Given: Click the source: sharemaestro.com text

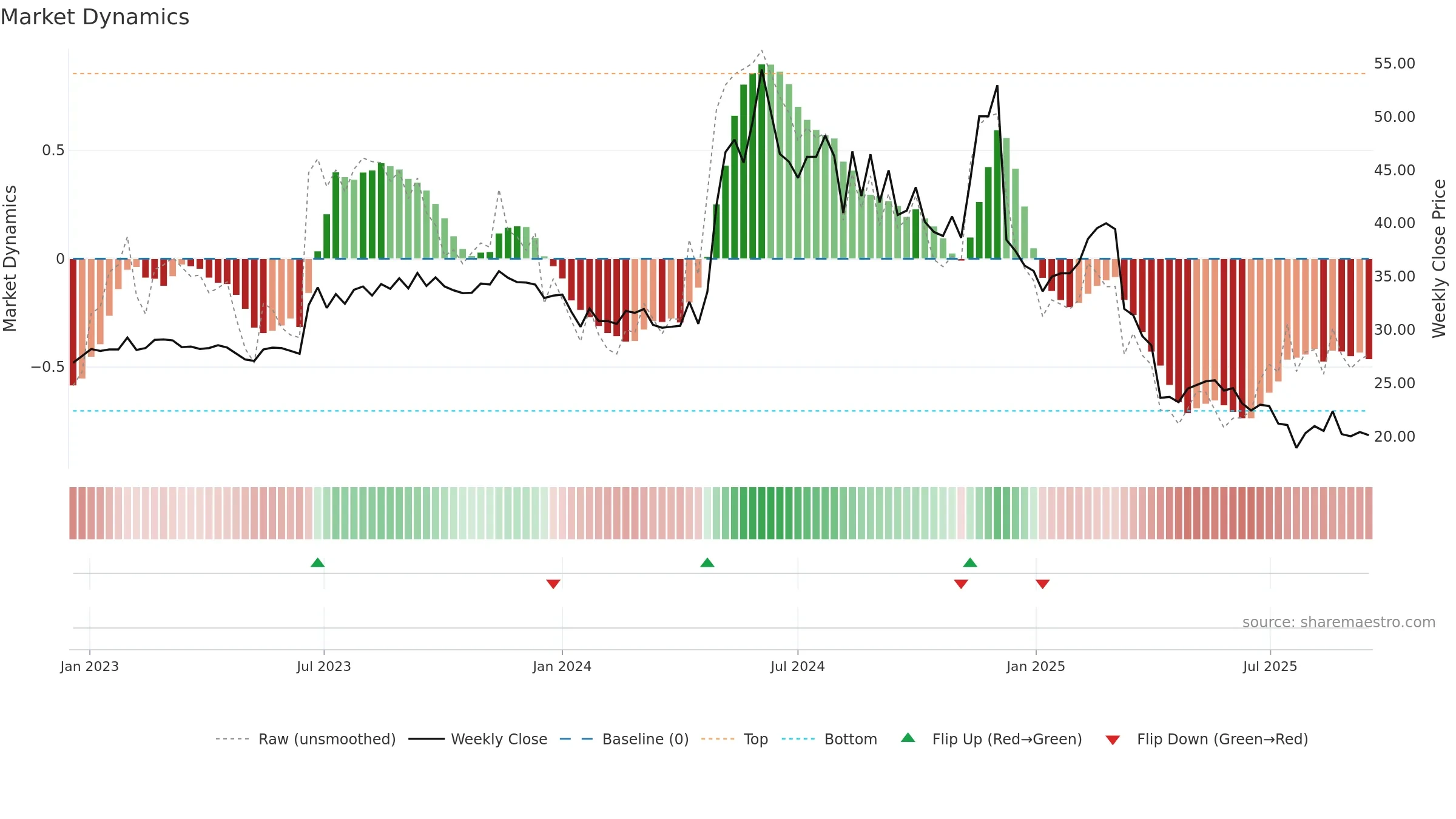Looking at the screenshot, I should tap(1339, 622).
